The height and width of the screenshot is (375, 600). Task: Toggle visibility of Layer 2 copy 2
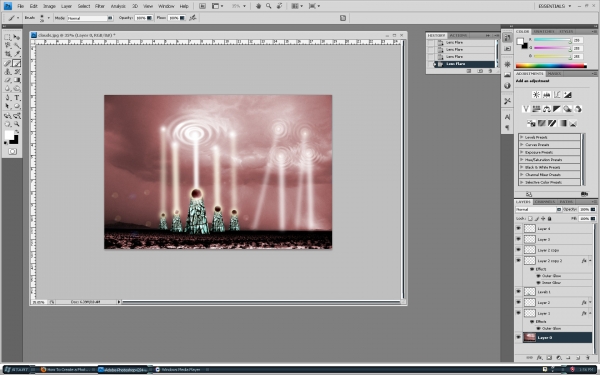tap(518, 261)
